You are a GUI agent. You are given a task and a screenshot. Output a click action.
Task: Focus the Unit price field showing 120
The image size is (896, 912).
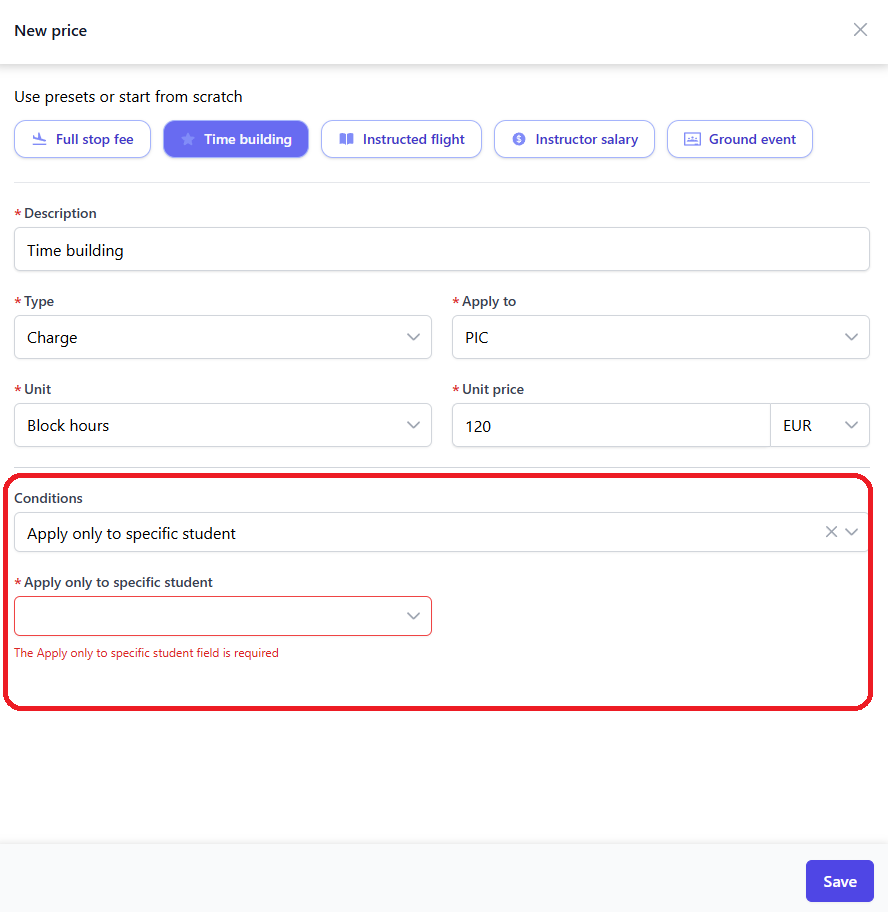pyautogui.click(x=610, y=426)
